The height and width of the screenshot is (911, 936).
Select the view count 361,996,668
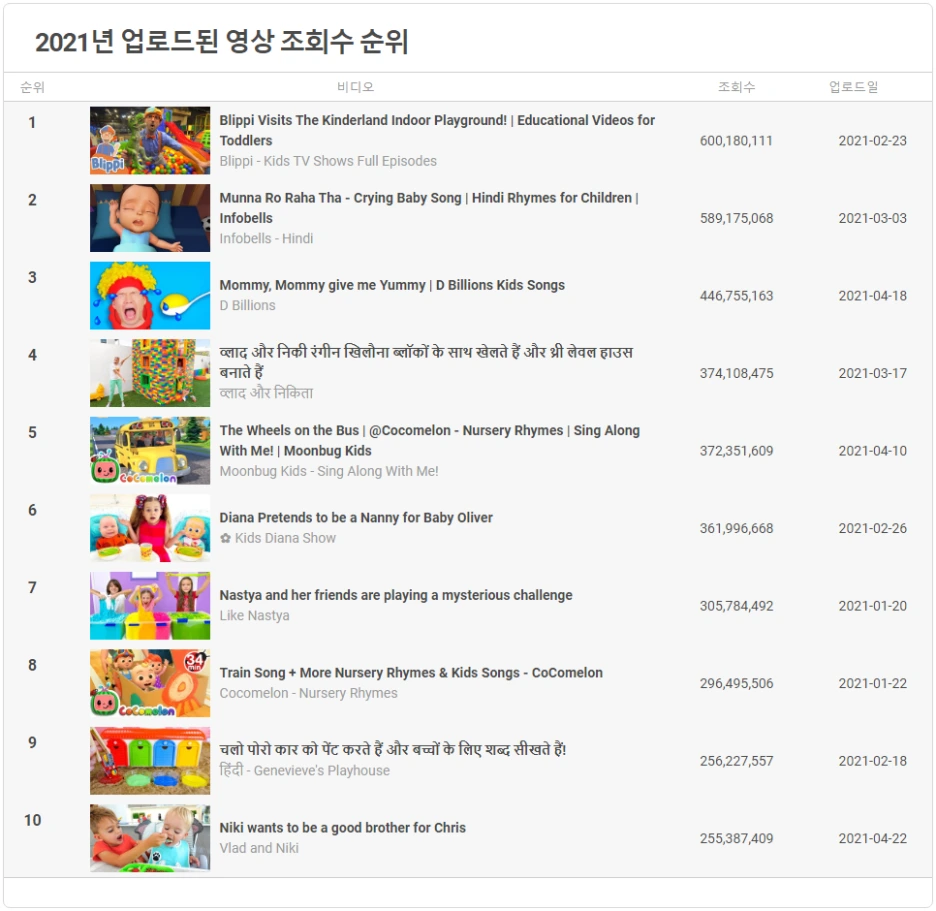coord(736,529)
